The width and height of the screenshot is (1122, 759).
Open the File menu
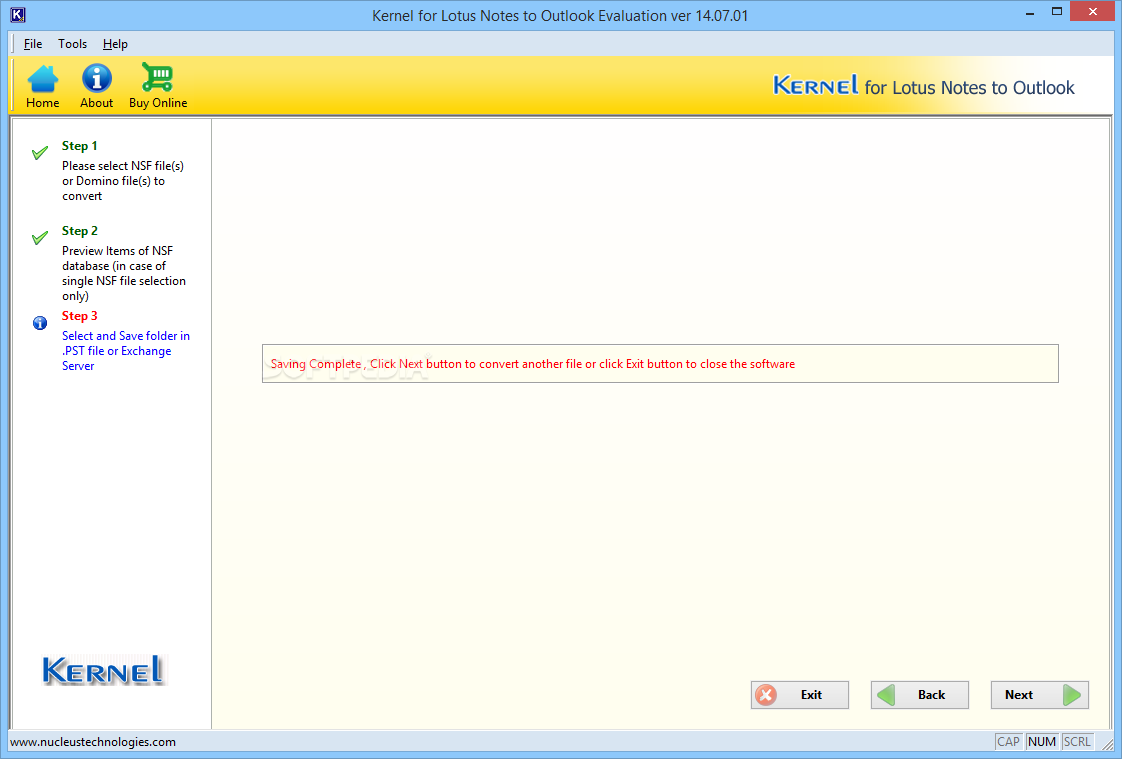pyautogui.click(x=33, y=44)
